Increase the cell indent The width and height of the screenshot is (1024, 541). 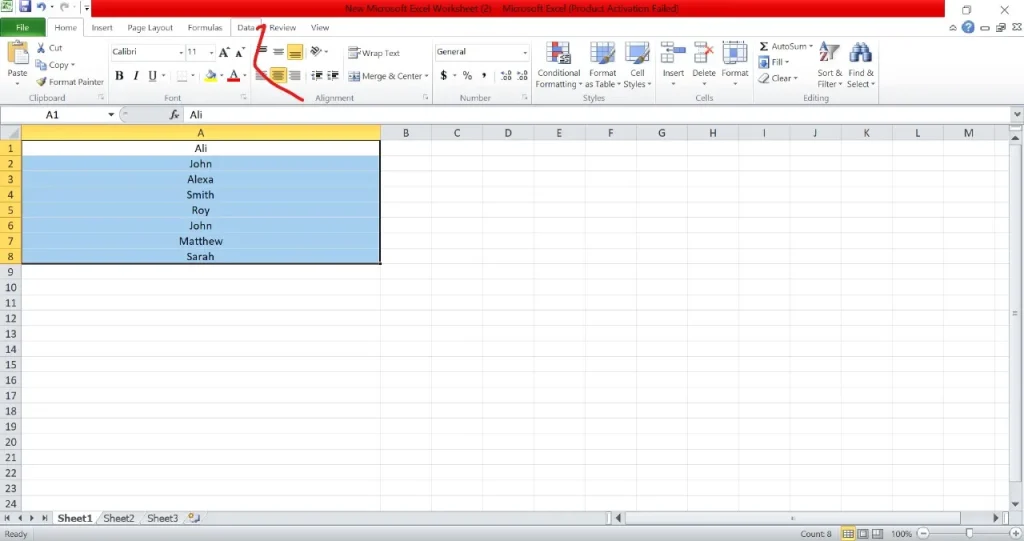coord(333,75)
